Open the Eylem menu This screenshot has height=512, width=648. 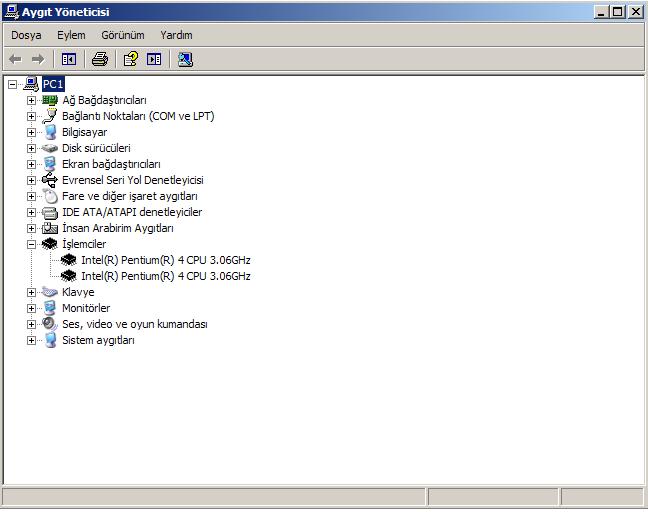(x=71, y=35)
